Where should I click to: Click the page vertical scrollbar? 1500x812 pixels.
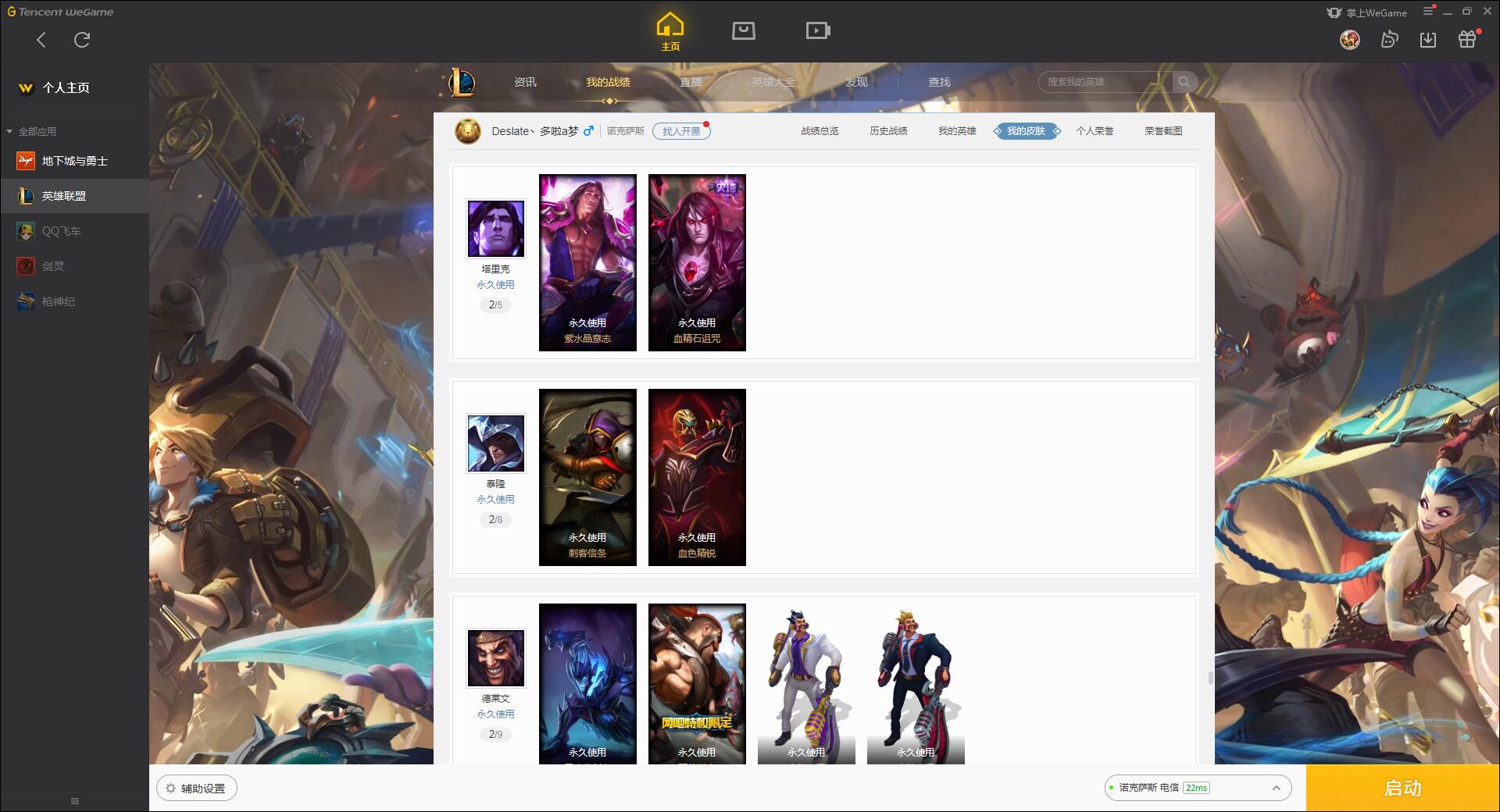point(1211,678)
